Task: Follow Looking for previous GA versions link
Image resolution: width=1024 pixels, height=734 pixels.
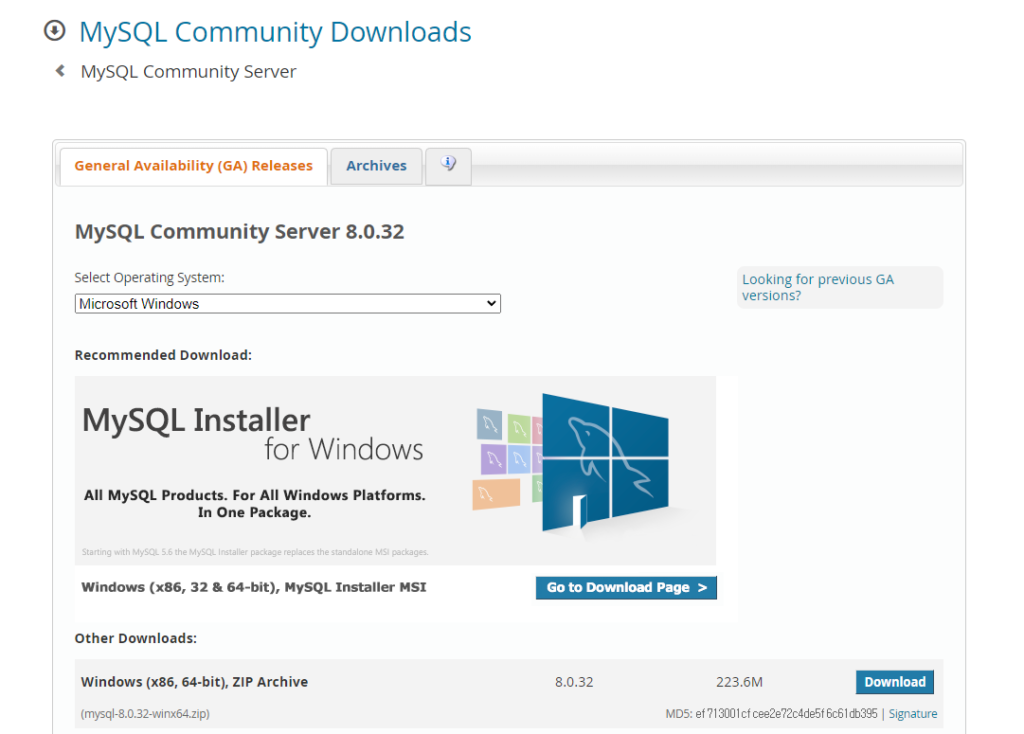Action: pos(817,287)
